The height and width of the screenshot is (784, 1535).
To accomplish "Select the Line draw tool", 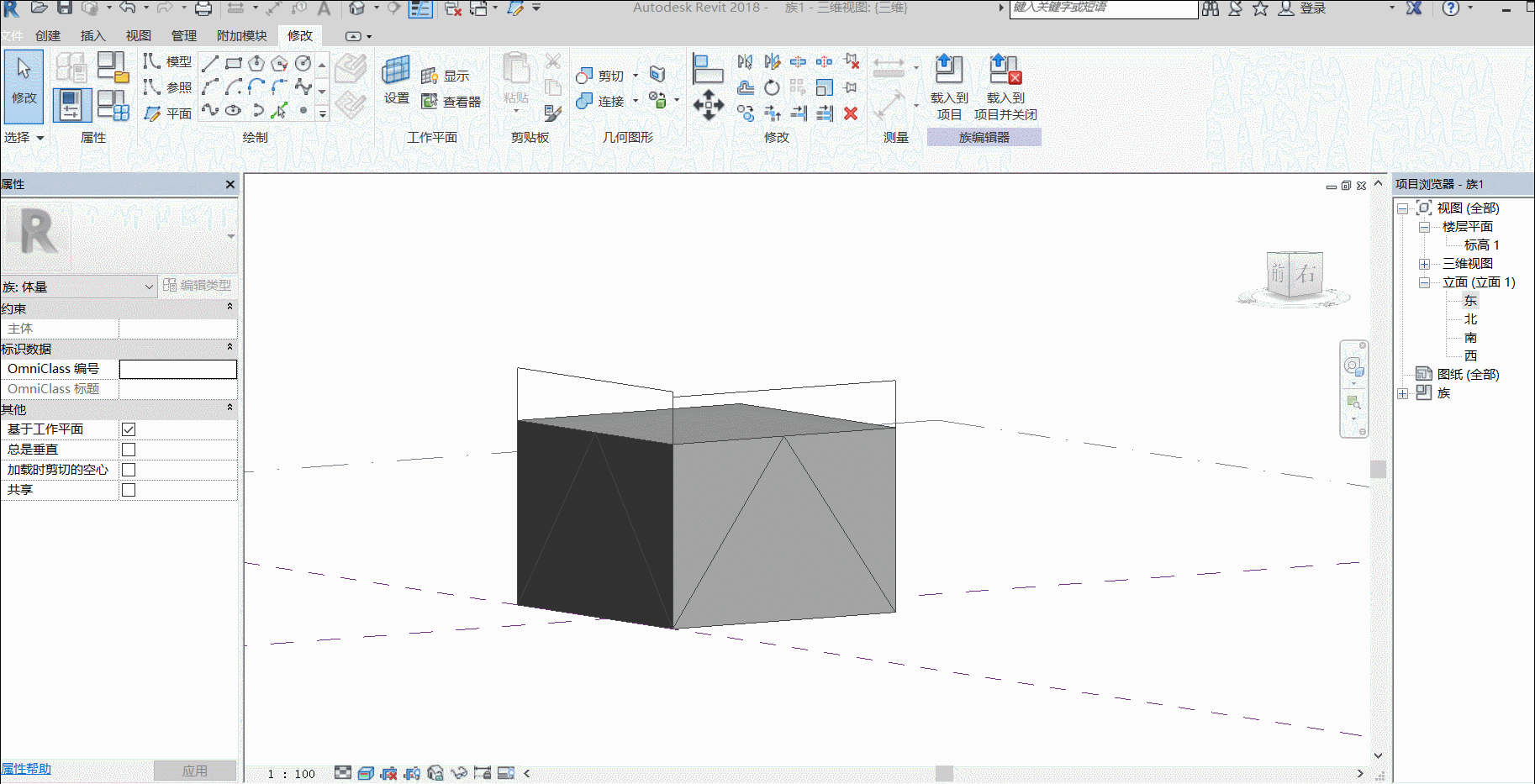I will (x=210, y=63).
